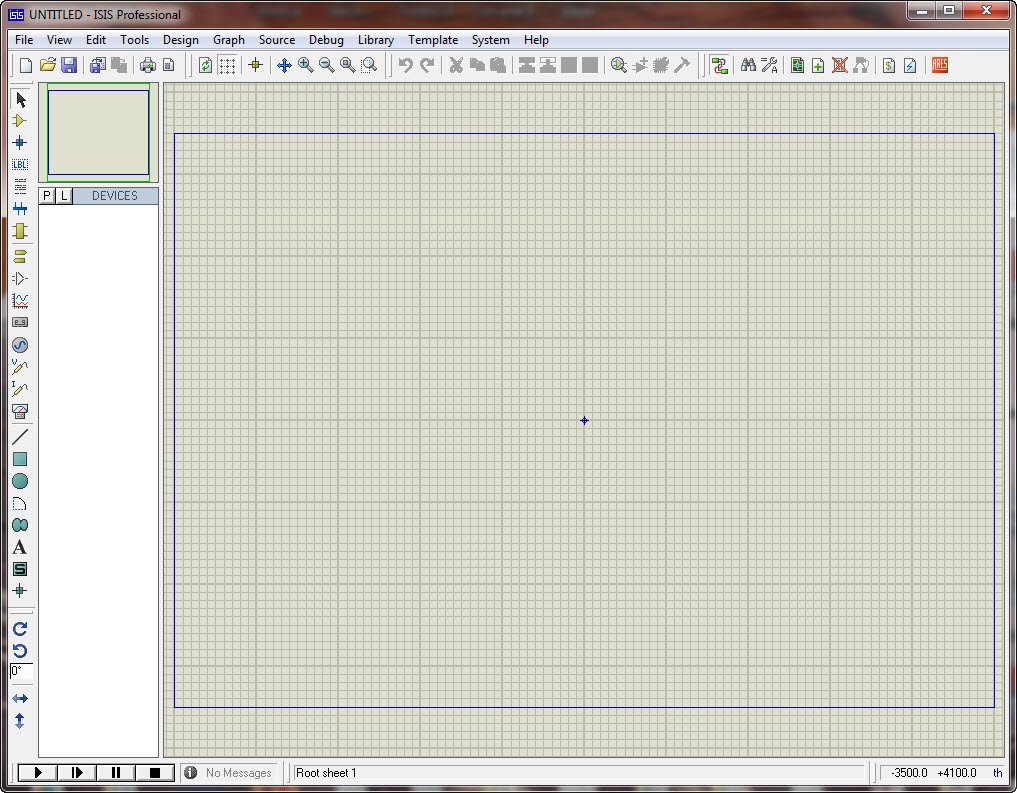Open the Property Assignment Tool
Viewport: 1017px width, 793px height.
[x=769, y=65]
